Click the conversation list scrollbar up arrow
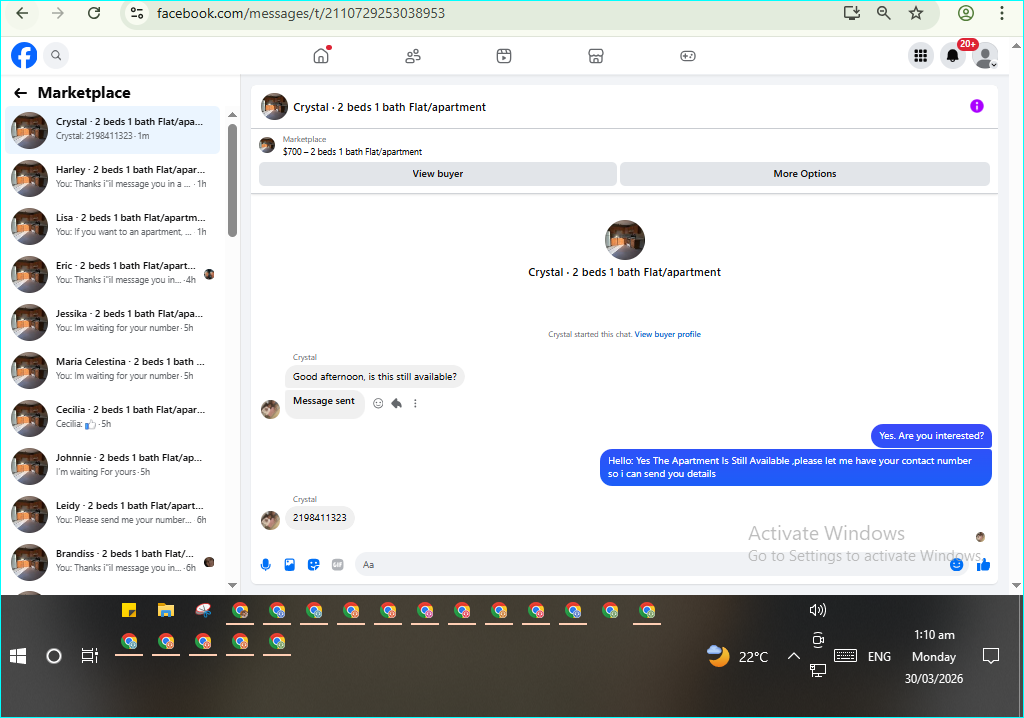Viewport: 1024px width, 718px height. (x=232, y=114)
